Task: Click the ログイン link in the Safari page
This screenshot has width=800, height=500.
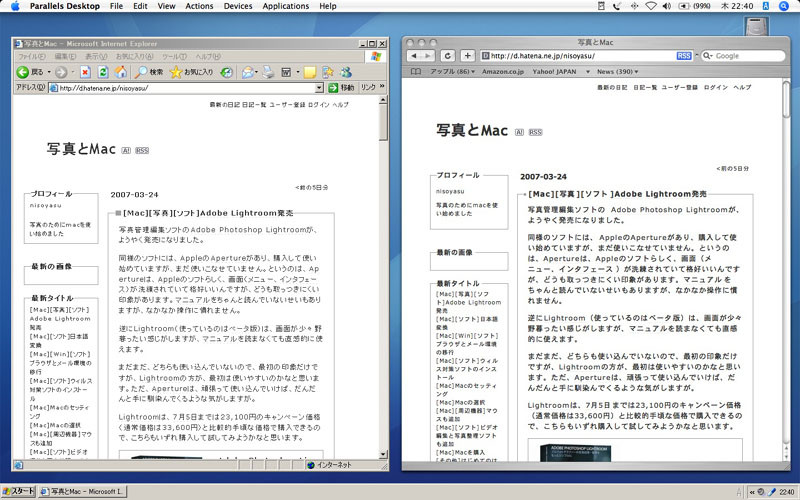Action: pyautogui.click(x=715, y=87)
